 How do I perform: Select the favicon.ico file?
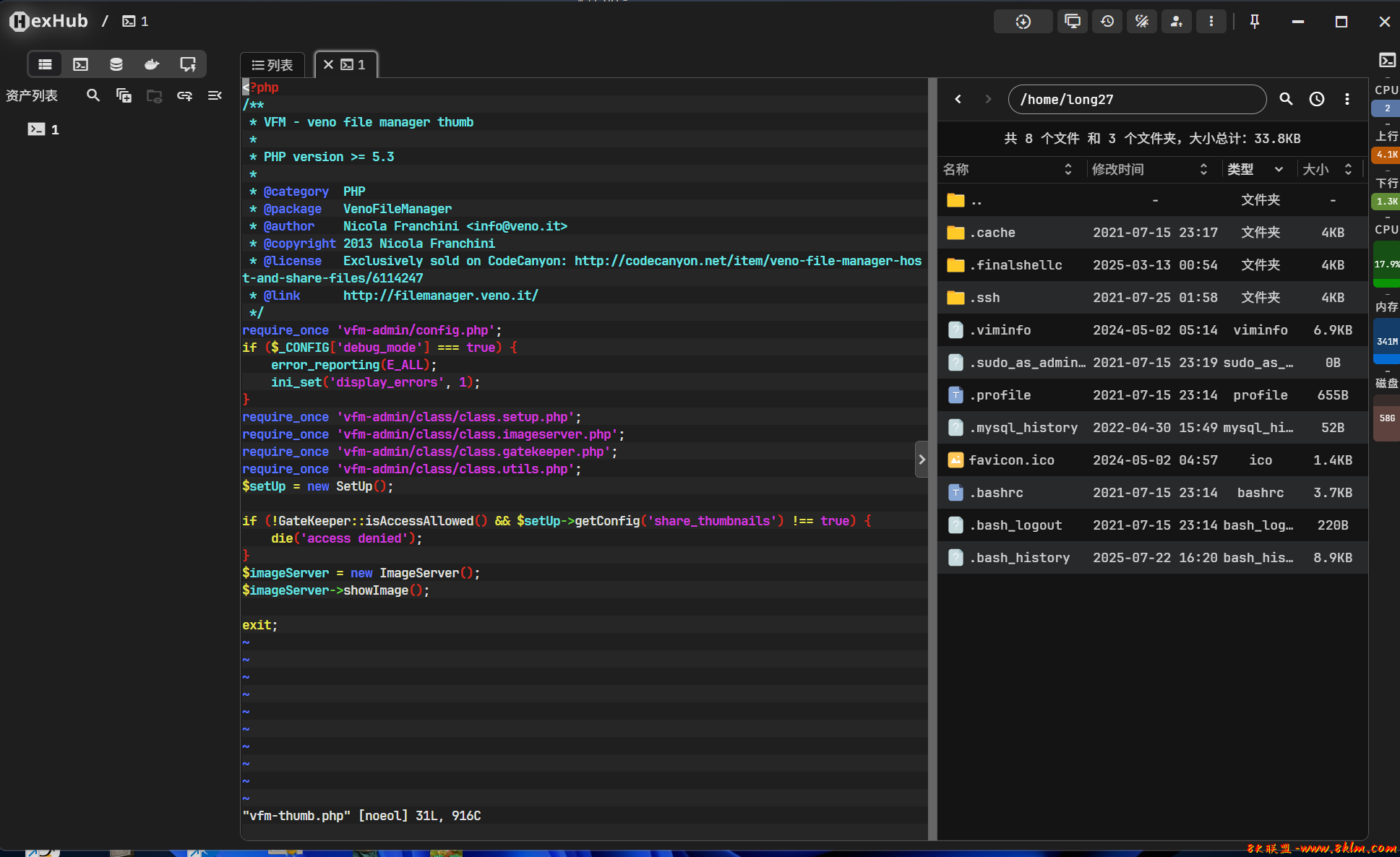pyautogui.click(x=1152, y=460)
